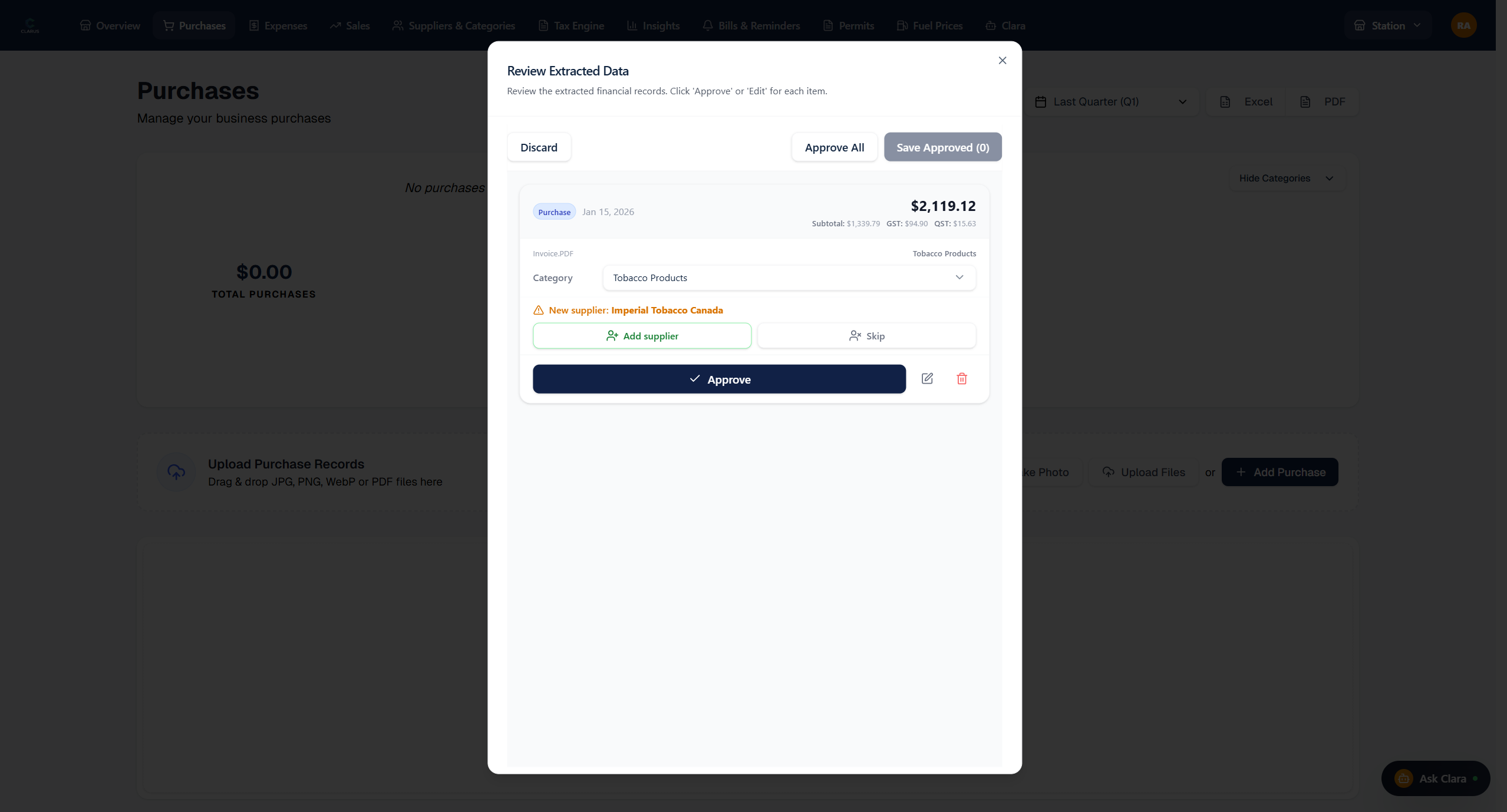Switch to the Sales tab
Viewport: 1507px width, 812px height.
tap(350, 26)
